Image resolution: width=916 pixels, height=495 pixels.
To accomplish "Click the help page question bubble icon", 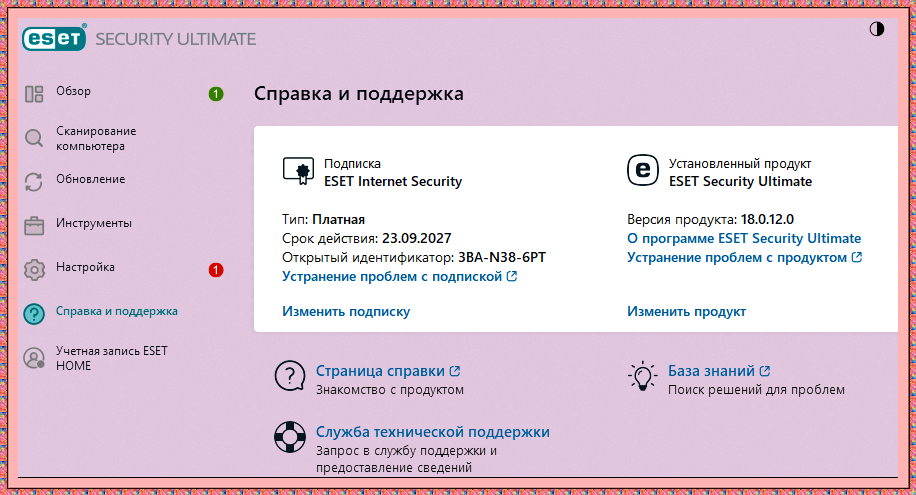I will [x=290, y=376].
